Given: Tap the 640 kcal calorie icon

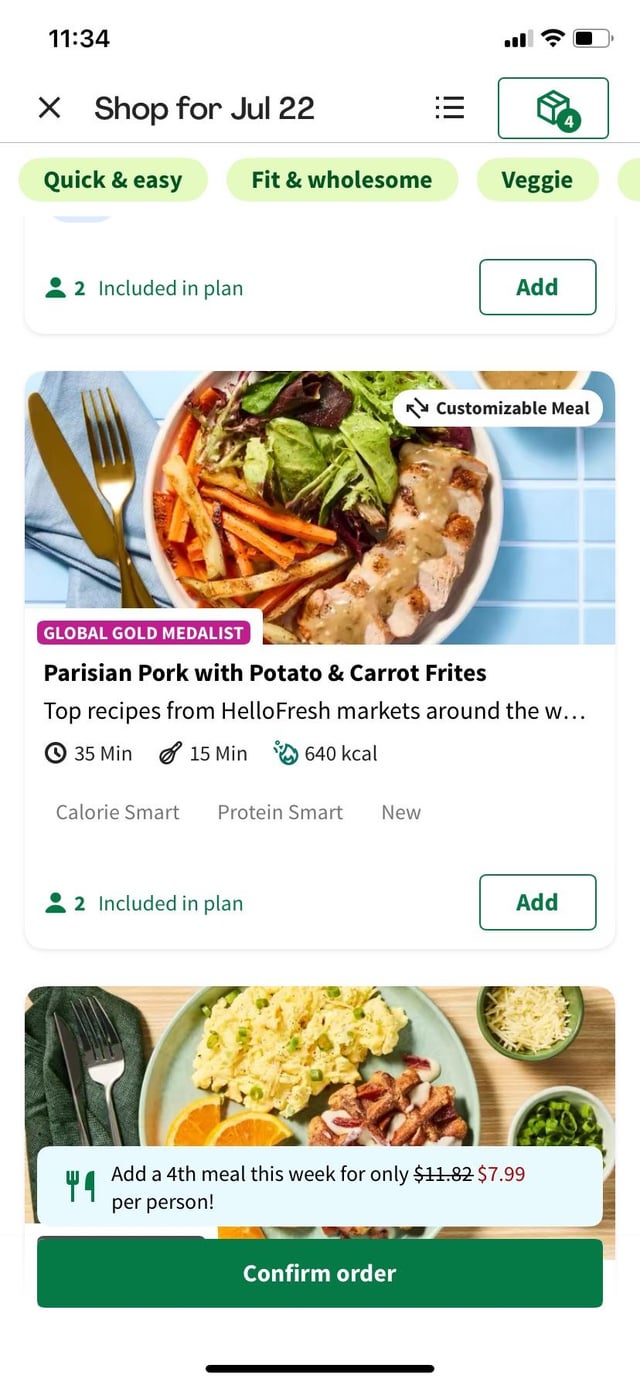Looking at the screenshot, I should [286, 754].
